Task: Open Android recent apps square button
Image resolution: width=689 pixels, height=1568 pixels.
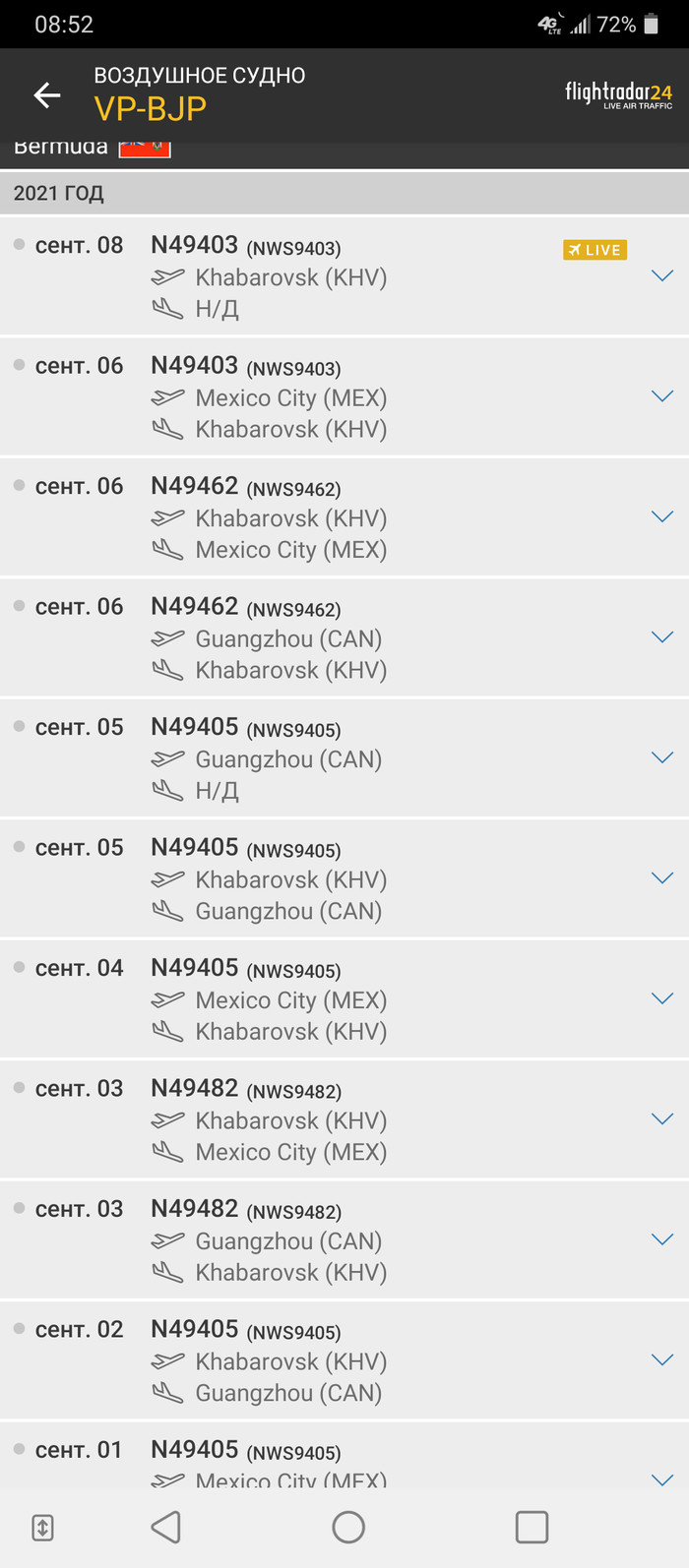Action: (532, 1527)
